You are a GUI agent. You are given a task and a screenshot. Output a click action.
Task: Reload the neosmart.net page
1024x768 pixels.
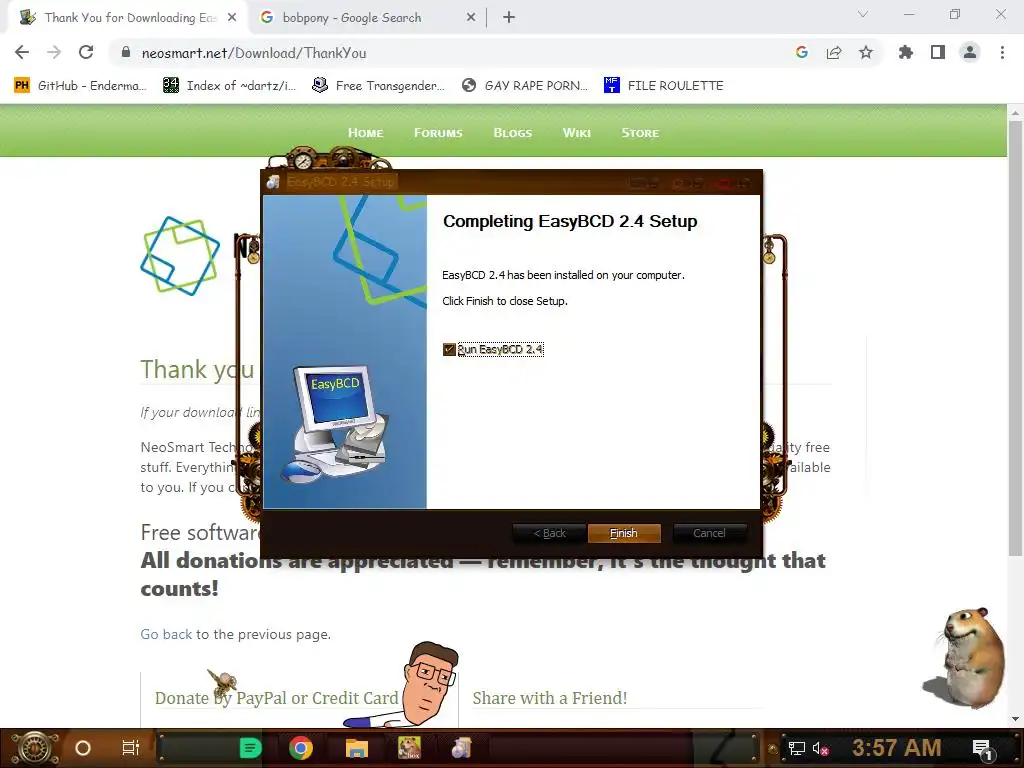[x=86, y=52]
